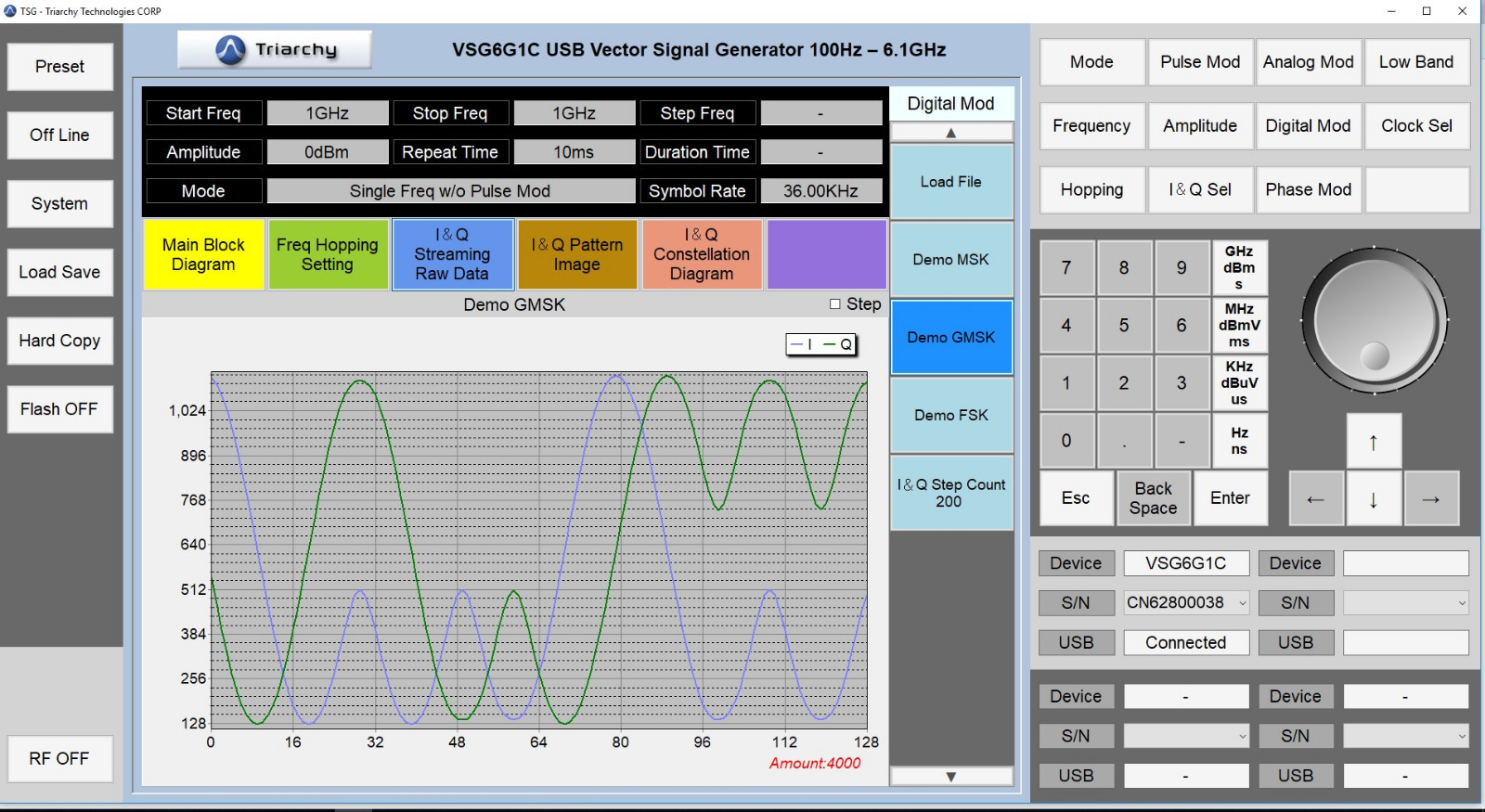This screenshot has height=812, width=1485.
Task: Click the Repeat Time 10ms value
Action: pos(575,152)
